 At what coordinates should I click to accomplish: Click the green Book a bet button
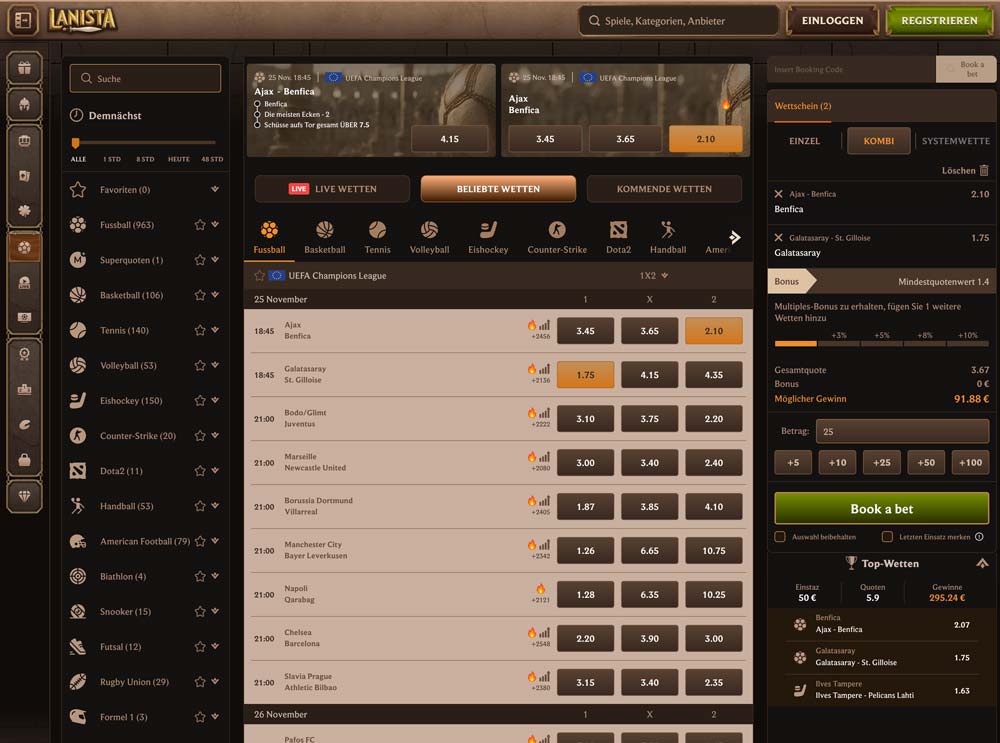click(x=881, y=508)
